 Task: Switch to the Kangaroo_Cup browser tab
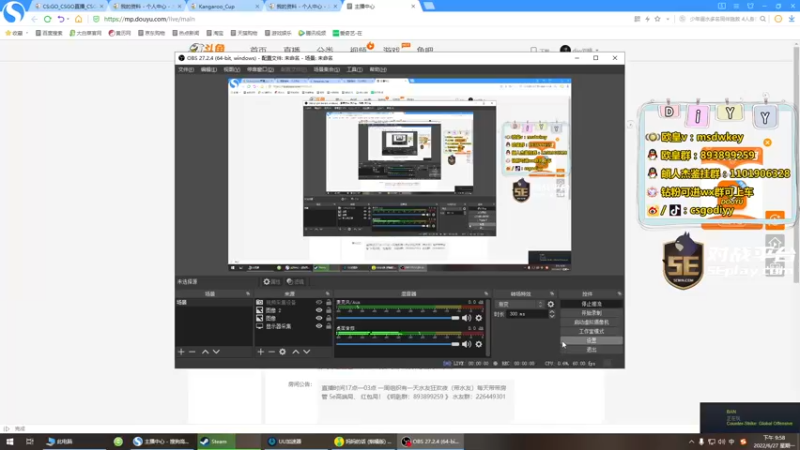(222, 6)
